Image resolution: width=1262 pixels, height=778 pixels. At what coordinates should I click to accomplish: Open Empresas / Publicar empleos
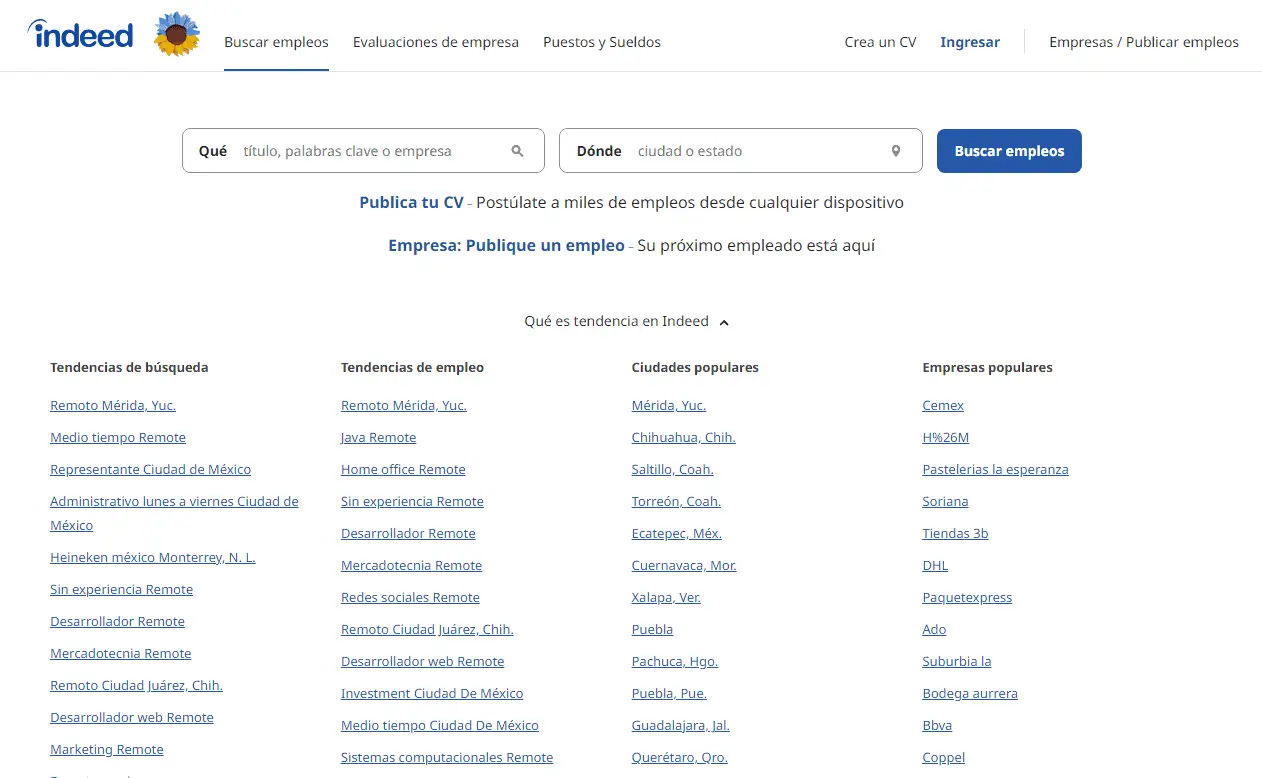[1144, 42]
